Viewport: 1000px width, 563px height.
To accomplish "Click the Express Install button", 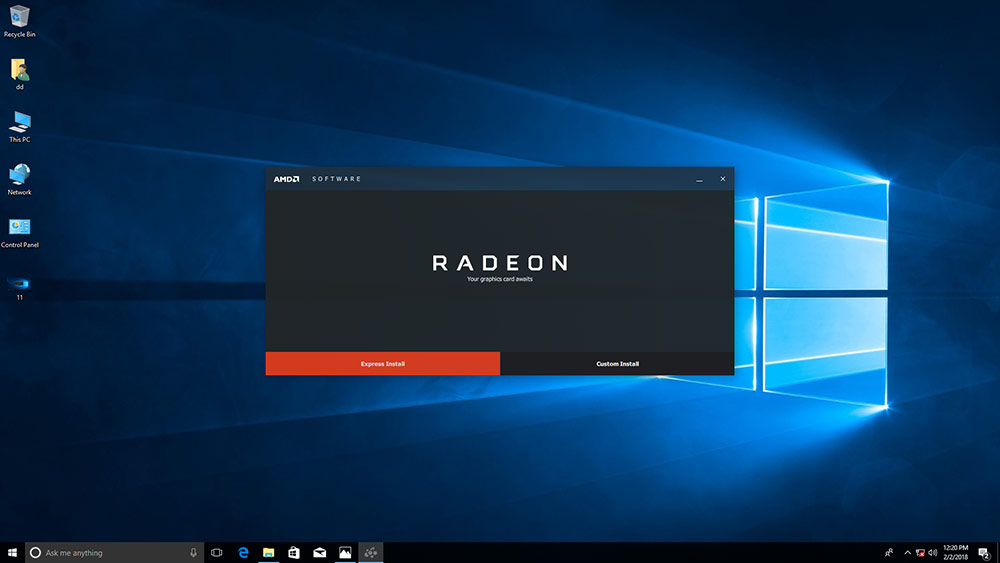I will point(383,363).
